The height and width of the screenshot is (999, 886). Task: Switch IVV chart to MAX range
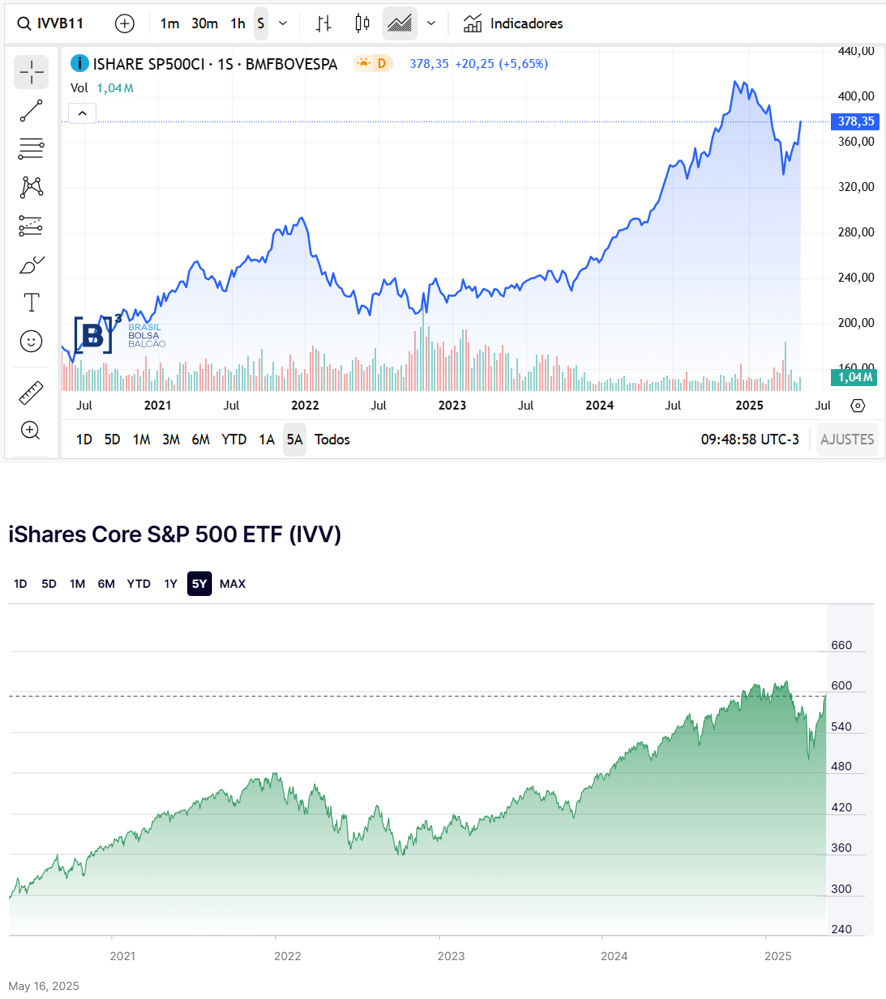pos(232,584)
